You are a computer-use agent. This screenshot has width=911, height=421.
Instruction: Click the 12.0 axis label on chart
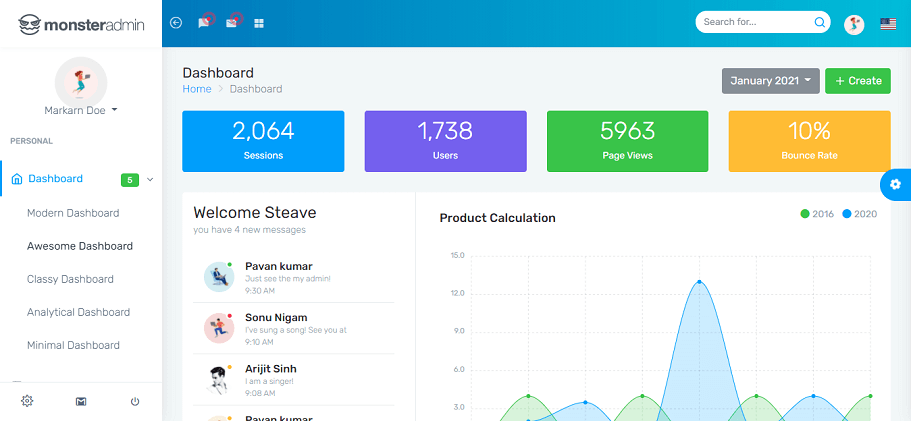457,293
